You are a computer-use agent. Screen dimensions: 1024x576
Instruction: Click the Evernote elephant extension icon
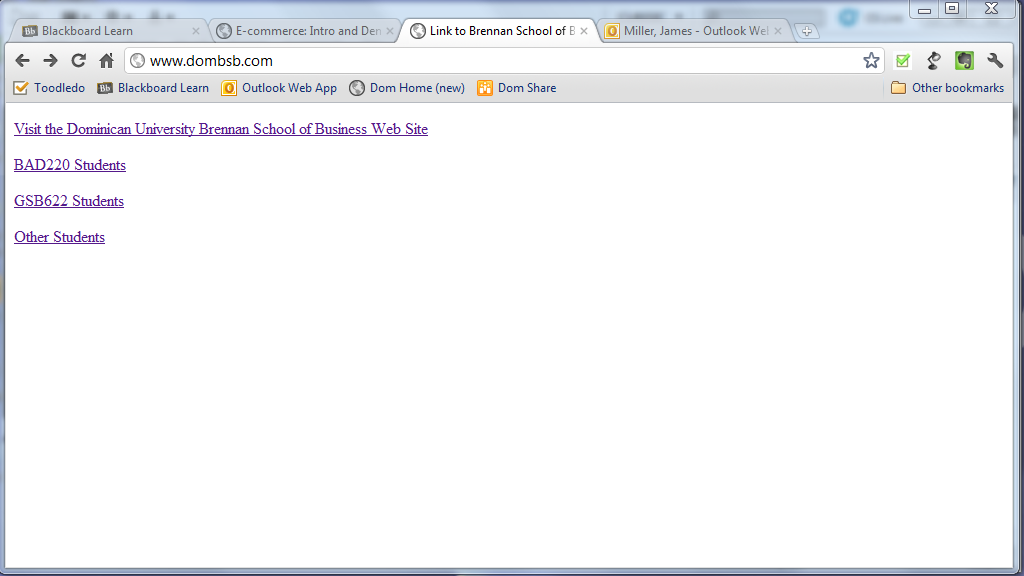click(964, 61)
